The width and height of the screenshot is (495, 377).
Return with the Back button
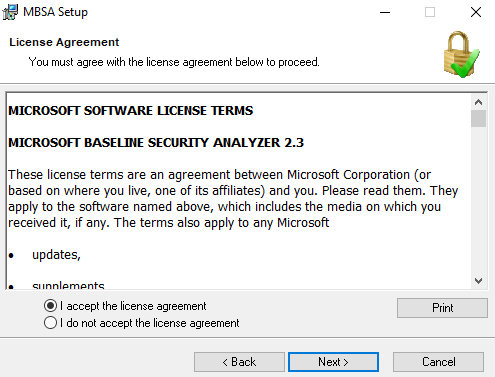click(239, 362)
